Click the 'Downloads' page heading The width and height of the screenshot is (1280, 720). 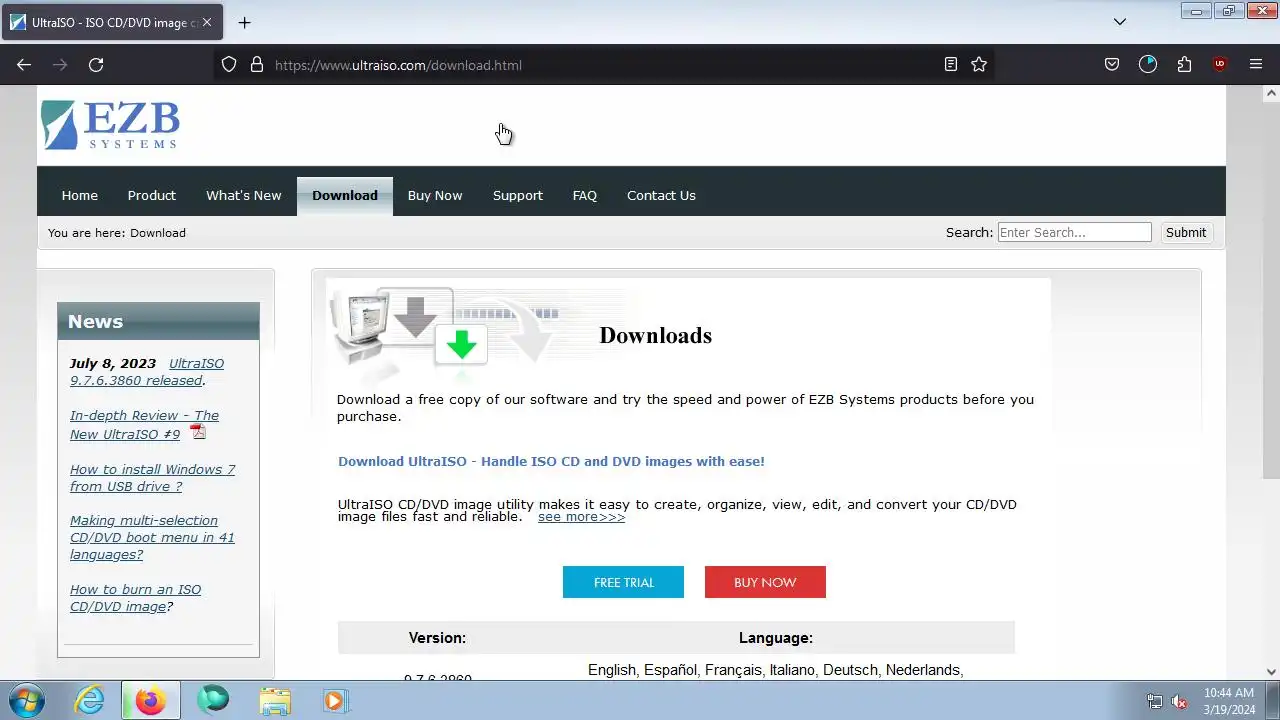point(655,335)
